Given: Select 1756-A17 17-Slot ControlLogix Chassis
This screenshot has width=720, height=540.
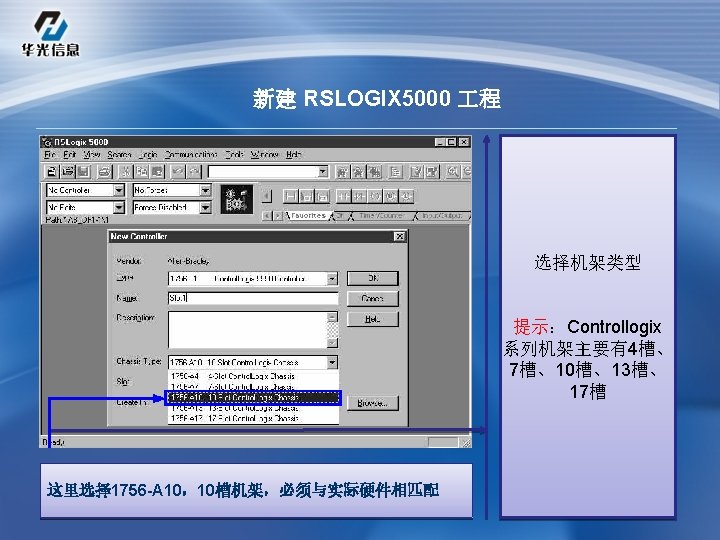Looking at the screenshot, I should (253, 418).
